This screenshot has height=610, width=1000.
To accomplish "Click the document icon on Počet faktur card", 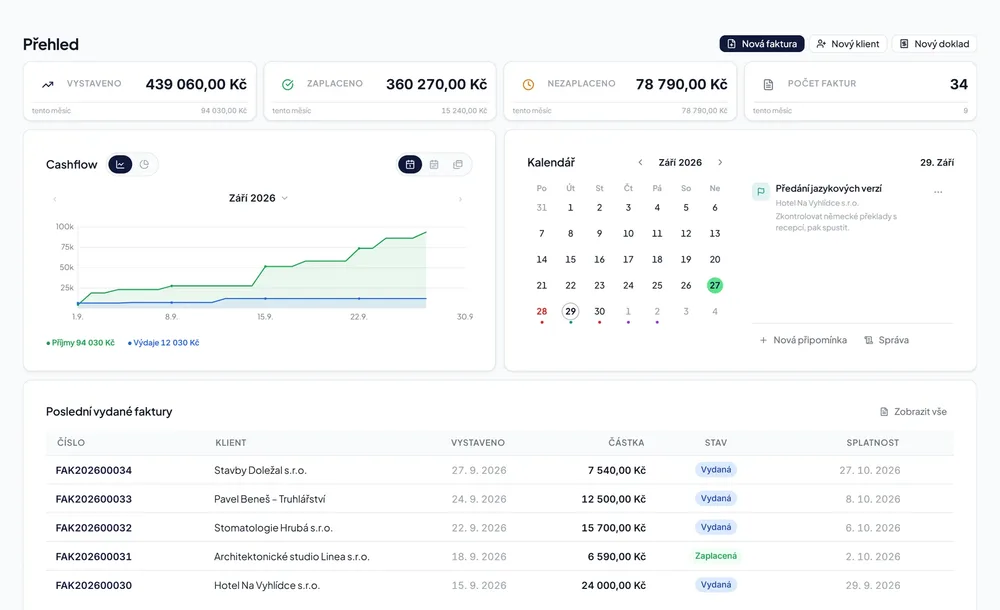I will pyautogui.click(x=768, y=84).
